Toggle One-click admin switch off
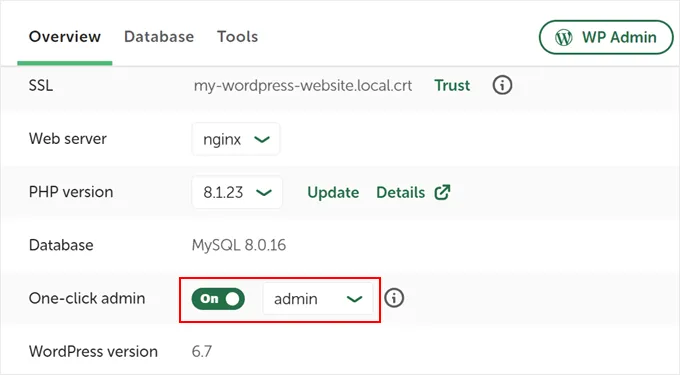 point(218,299)
